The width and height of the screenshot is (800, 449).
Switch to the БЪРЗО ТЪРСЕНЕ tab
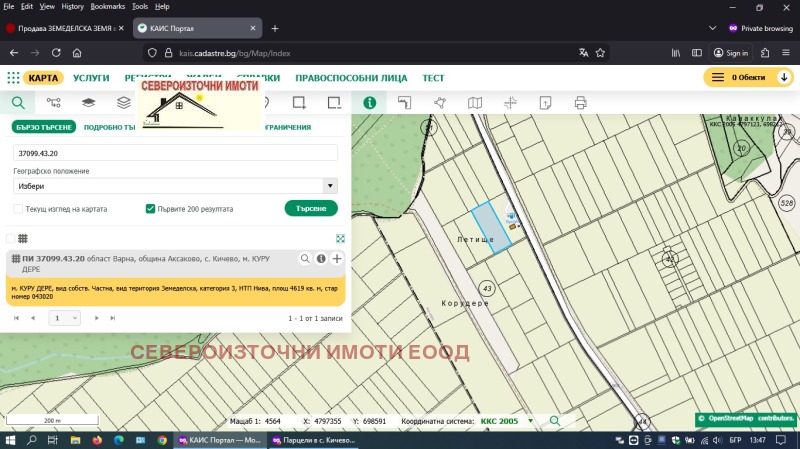click(44, 127)
